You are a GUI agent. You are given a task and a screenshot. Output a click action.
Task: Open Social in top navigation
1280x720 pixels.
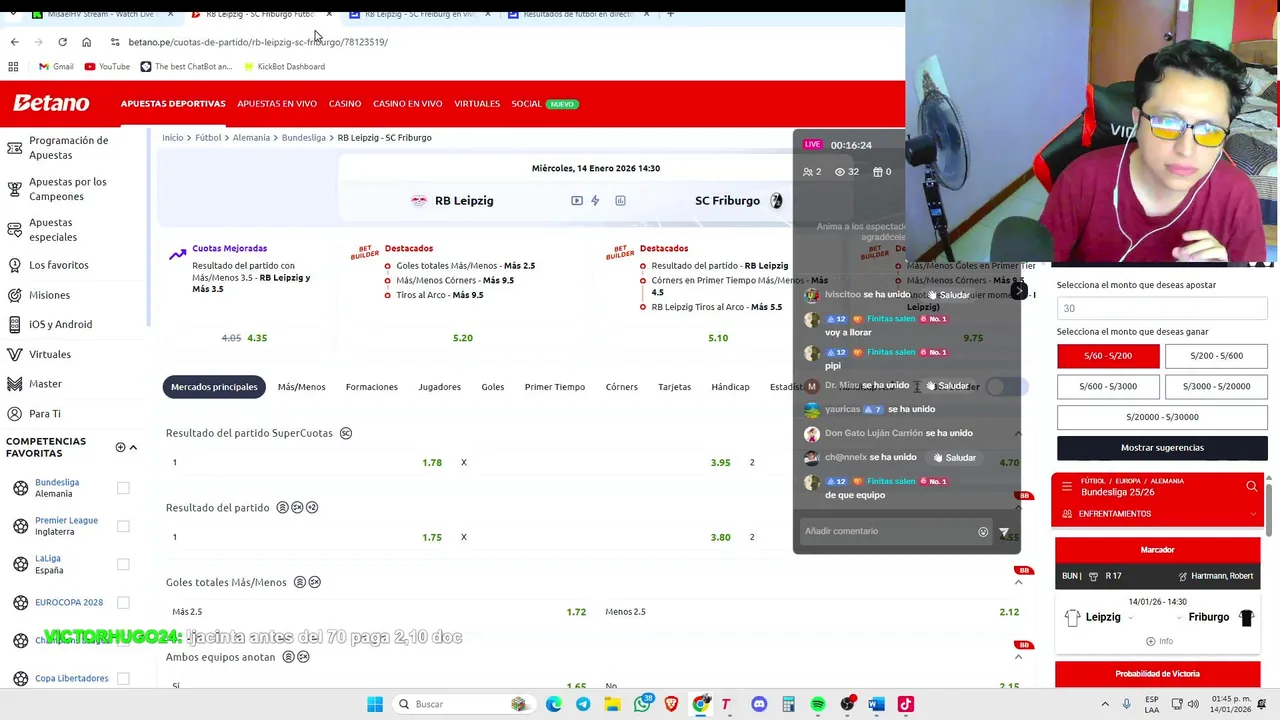526,104
